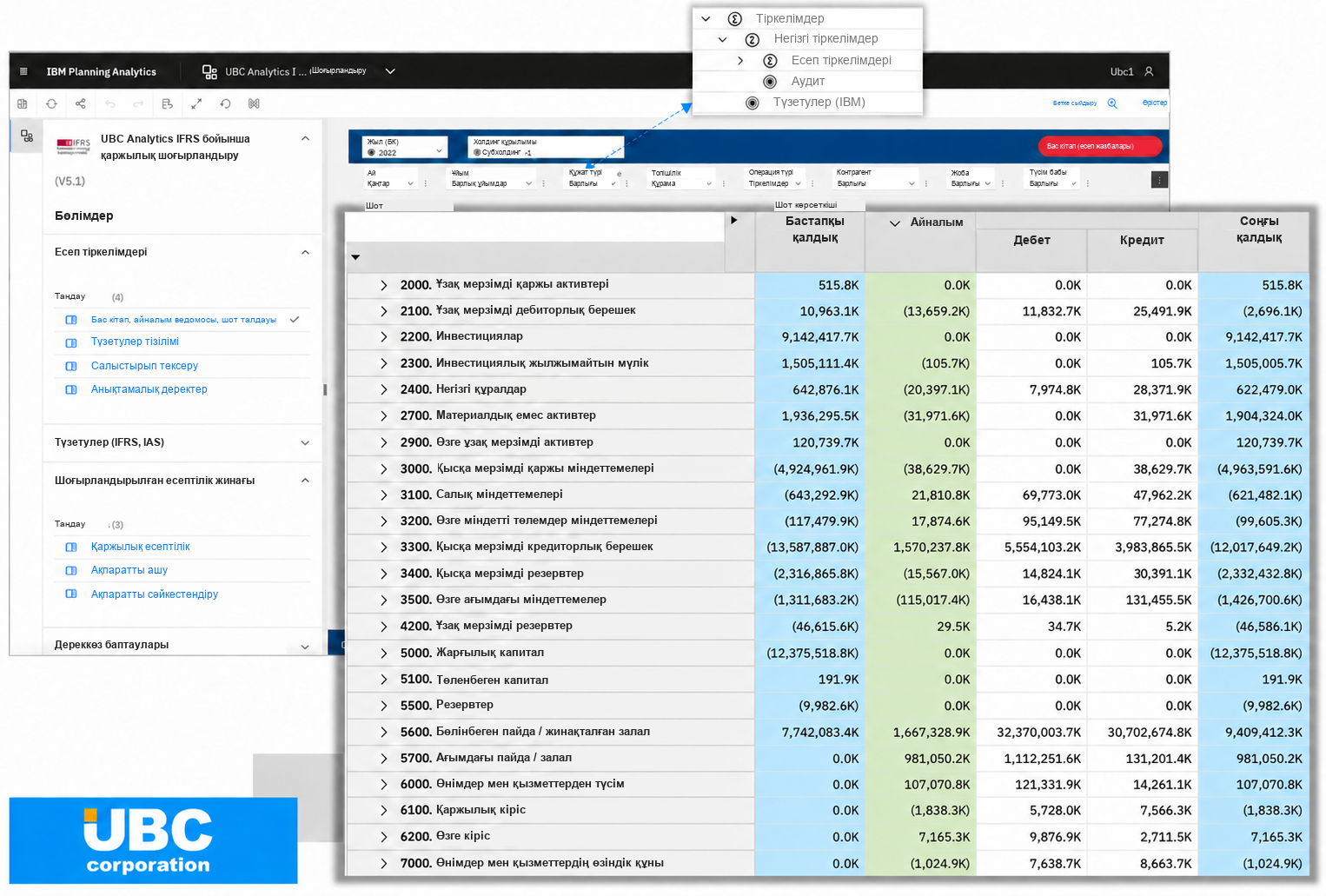The width and height of the screenshot is (1326, 896).
Task: Expand row 2100. Ұзақ мерзімді дебиторлық берешек
Action: click(383, 311)
